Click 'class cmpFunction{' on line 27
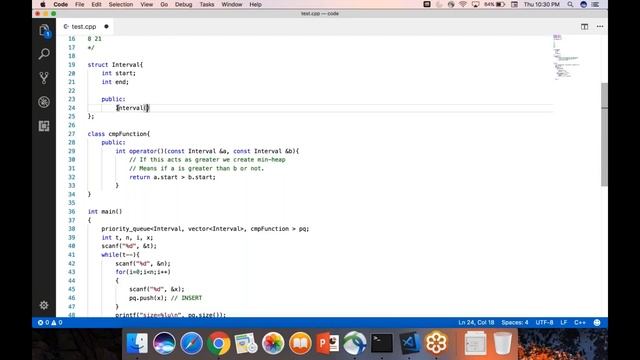640x360 pixels. [x=119, y=134]
